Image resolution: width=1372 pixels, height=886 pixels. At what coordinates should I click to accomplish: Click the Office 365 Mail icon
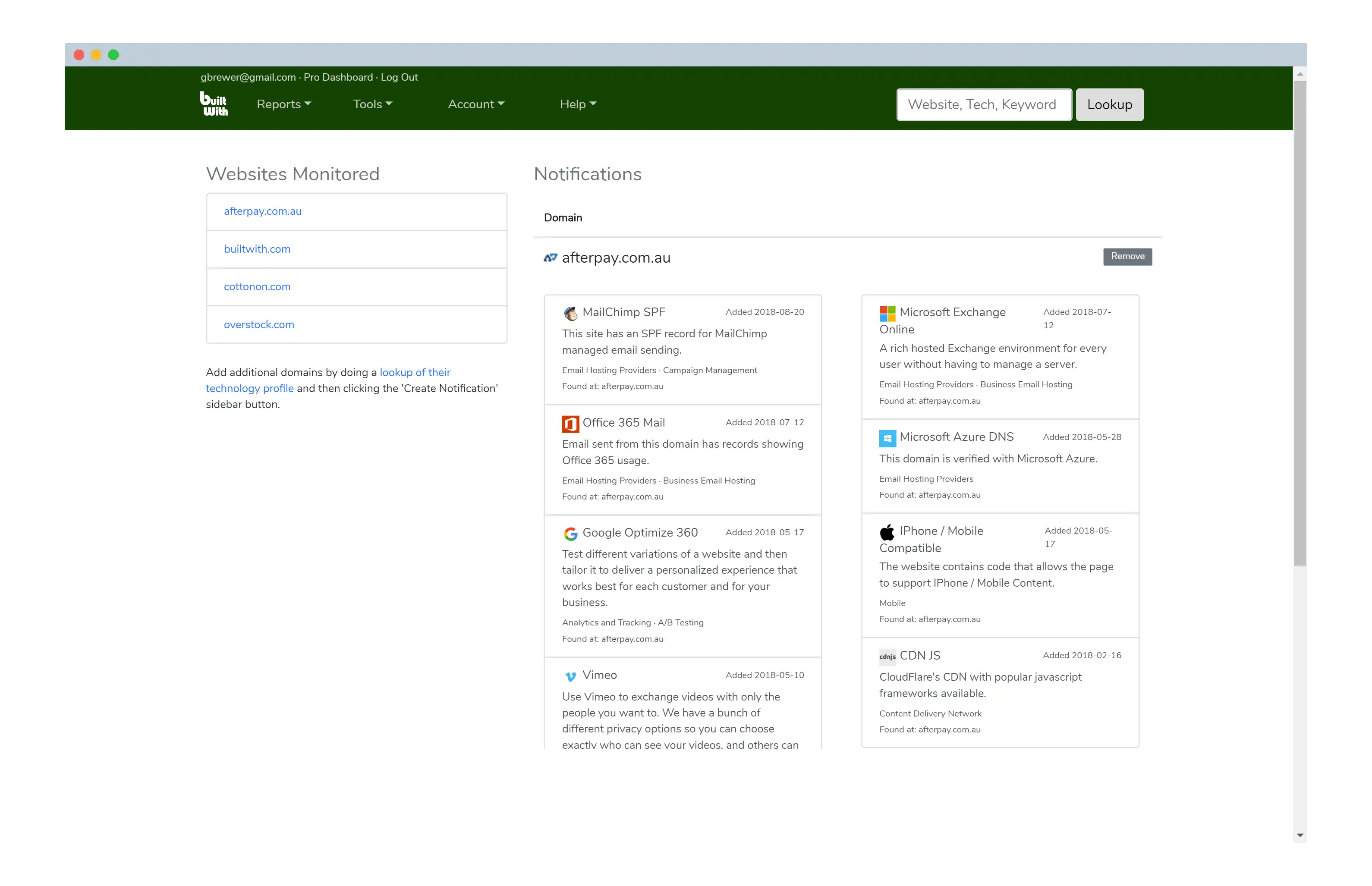coord(570,424)
